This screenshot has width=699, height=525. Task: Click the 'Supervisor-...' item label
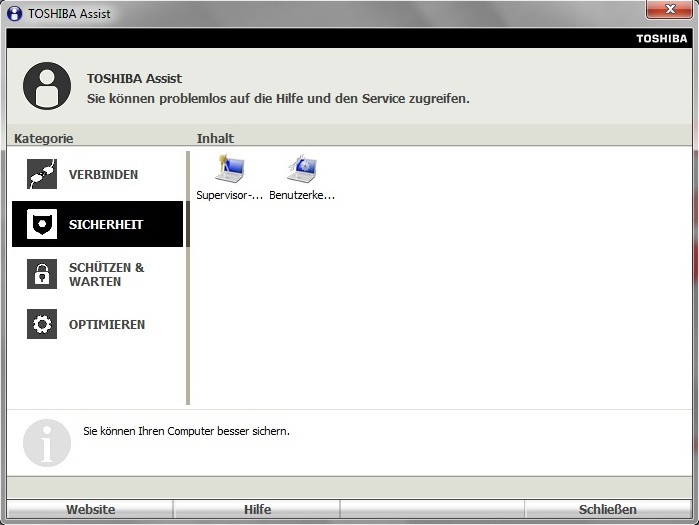pos(230,196)
